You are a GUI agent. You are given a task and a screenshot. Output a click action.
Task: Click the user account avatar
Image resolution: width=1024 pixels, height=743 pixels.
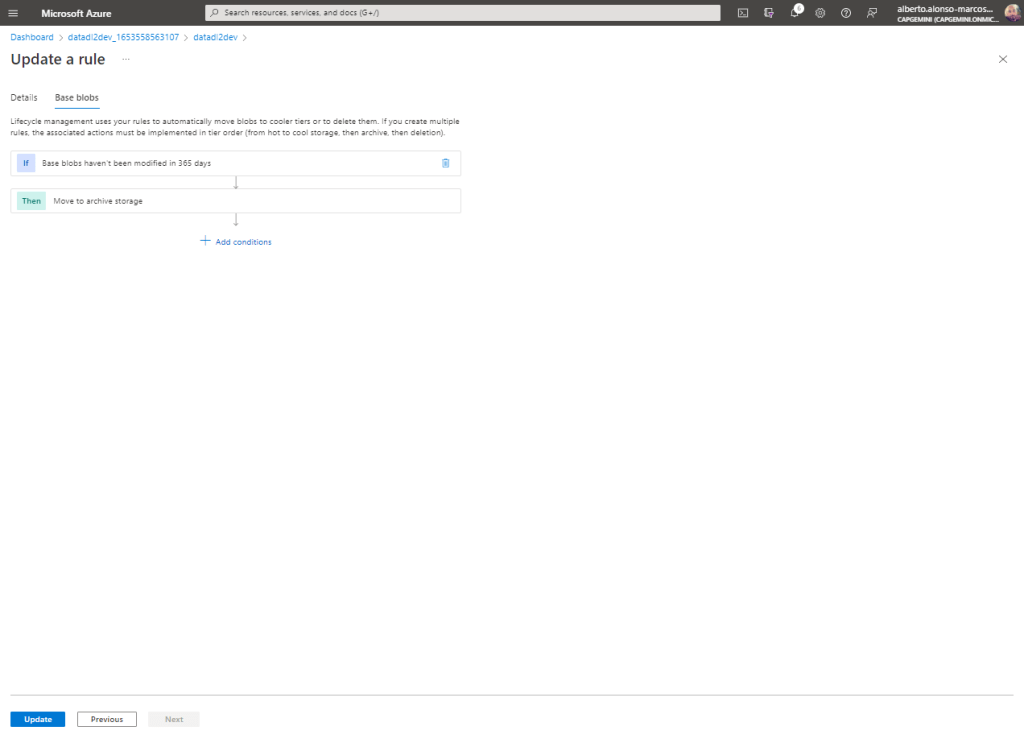coord(1011,13)
